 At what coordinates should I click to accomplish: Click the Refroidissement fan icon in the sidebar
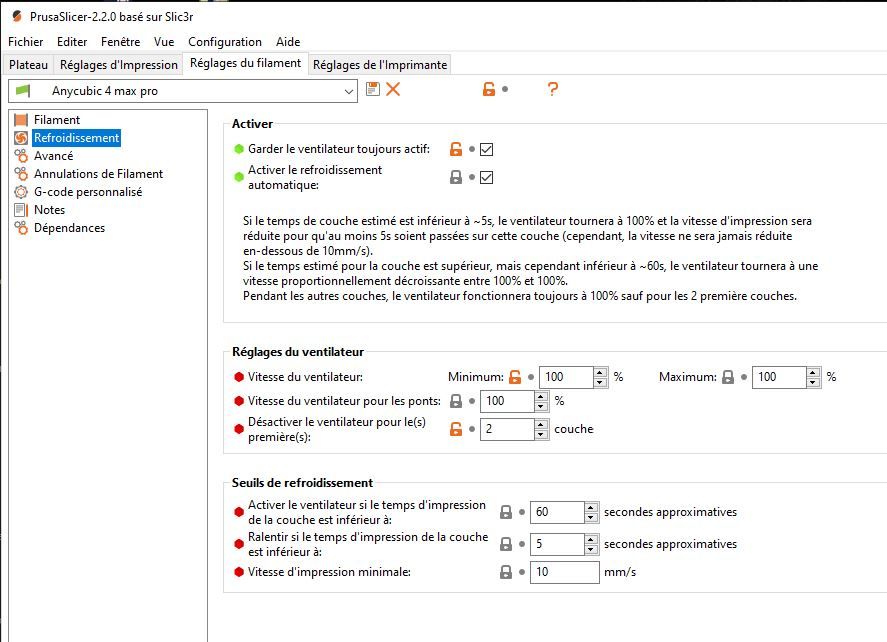21,138
